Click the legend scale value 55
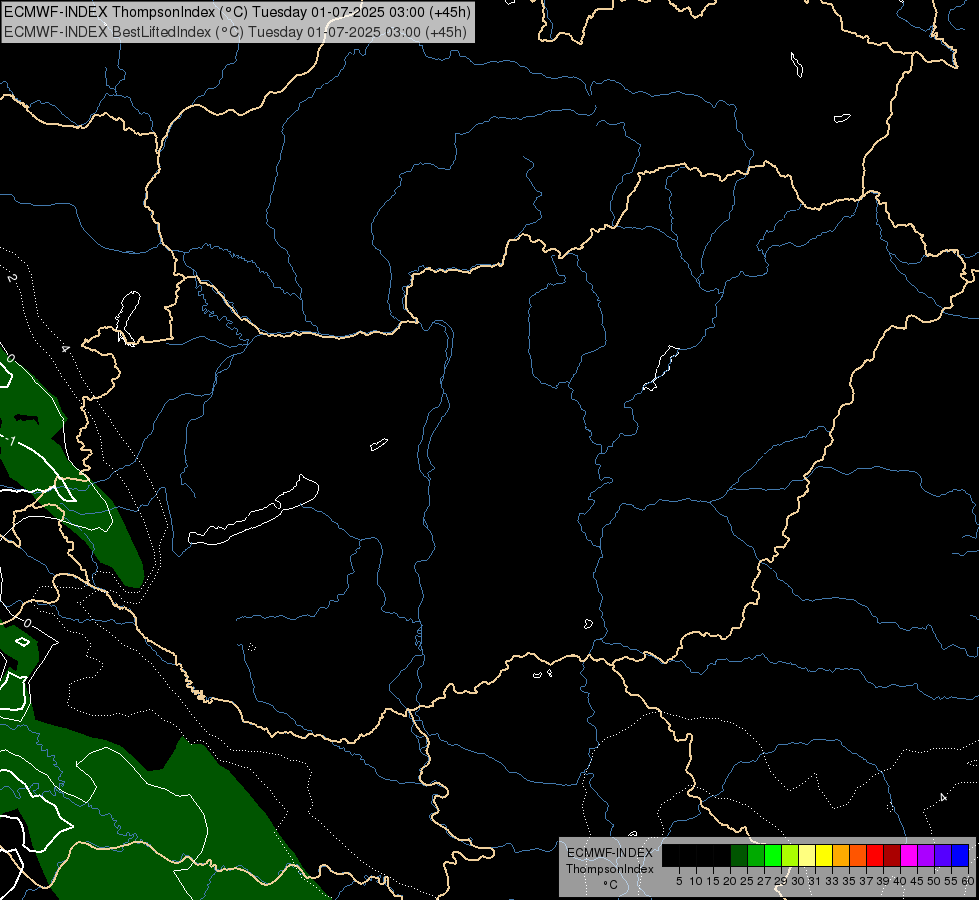979x900 pixels. coord(951,881)
